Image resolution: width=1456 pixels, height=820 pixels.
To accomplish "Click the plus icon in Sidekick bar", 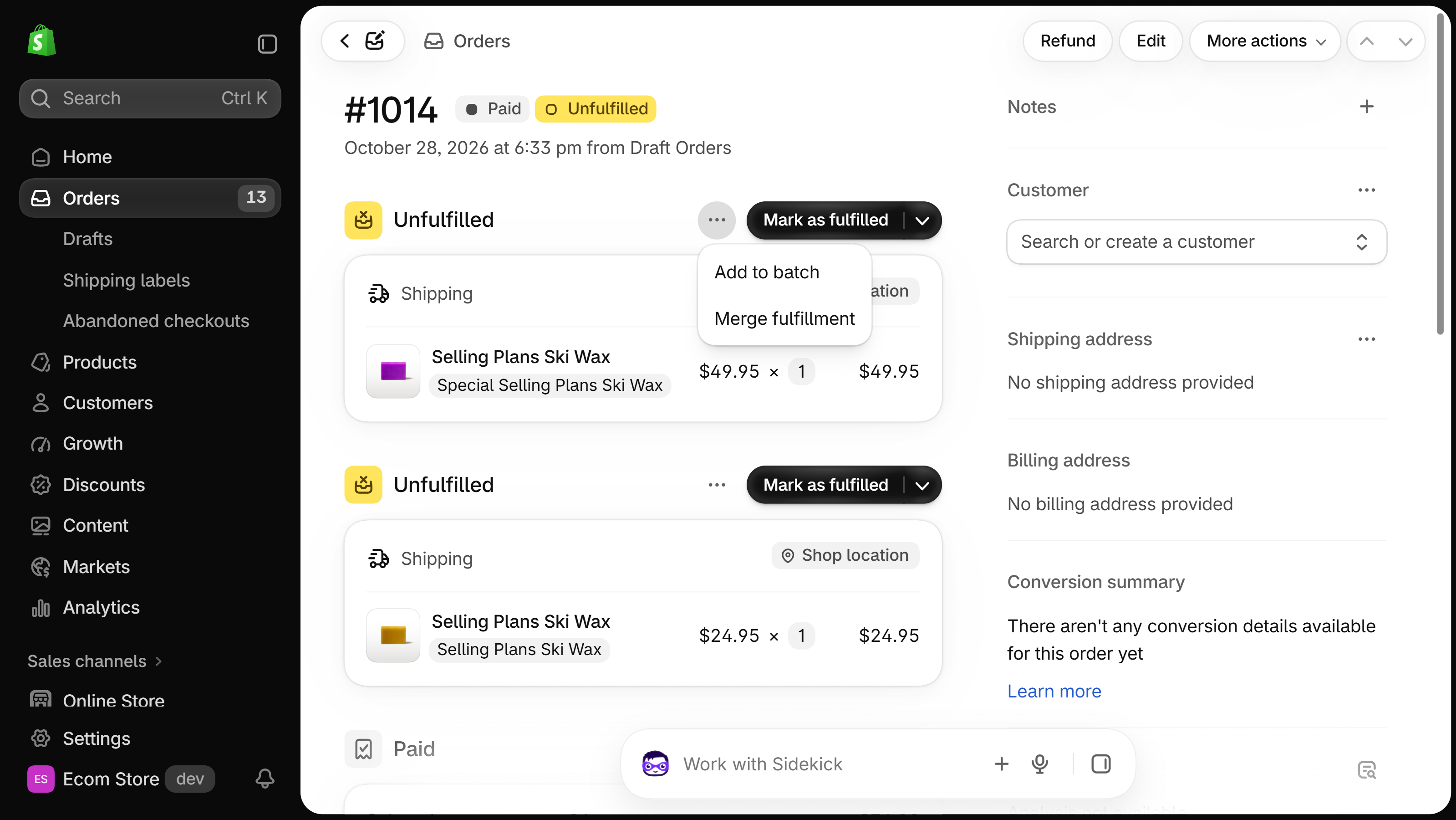I will tap(1001, 764).
